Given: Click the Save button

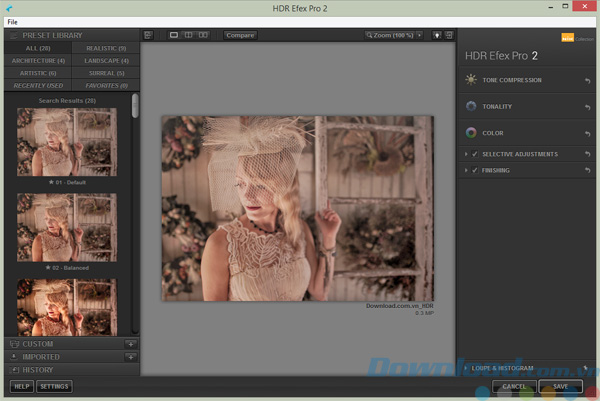Looking at the screenshot, I should (x=560, y=386).
